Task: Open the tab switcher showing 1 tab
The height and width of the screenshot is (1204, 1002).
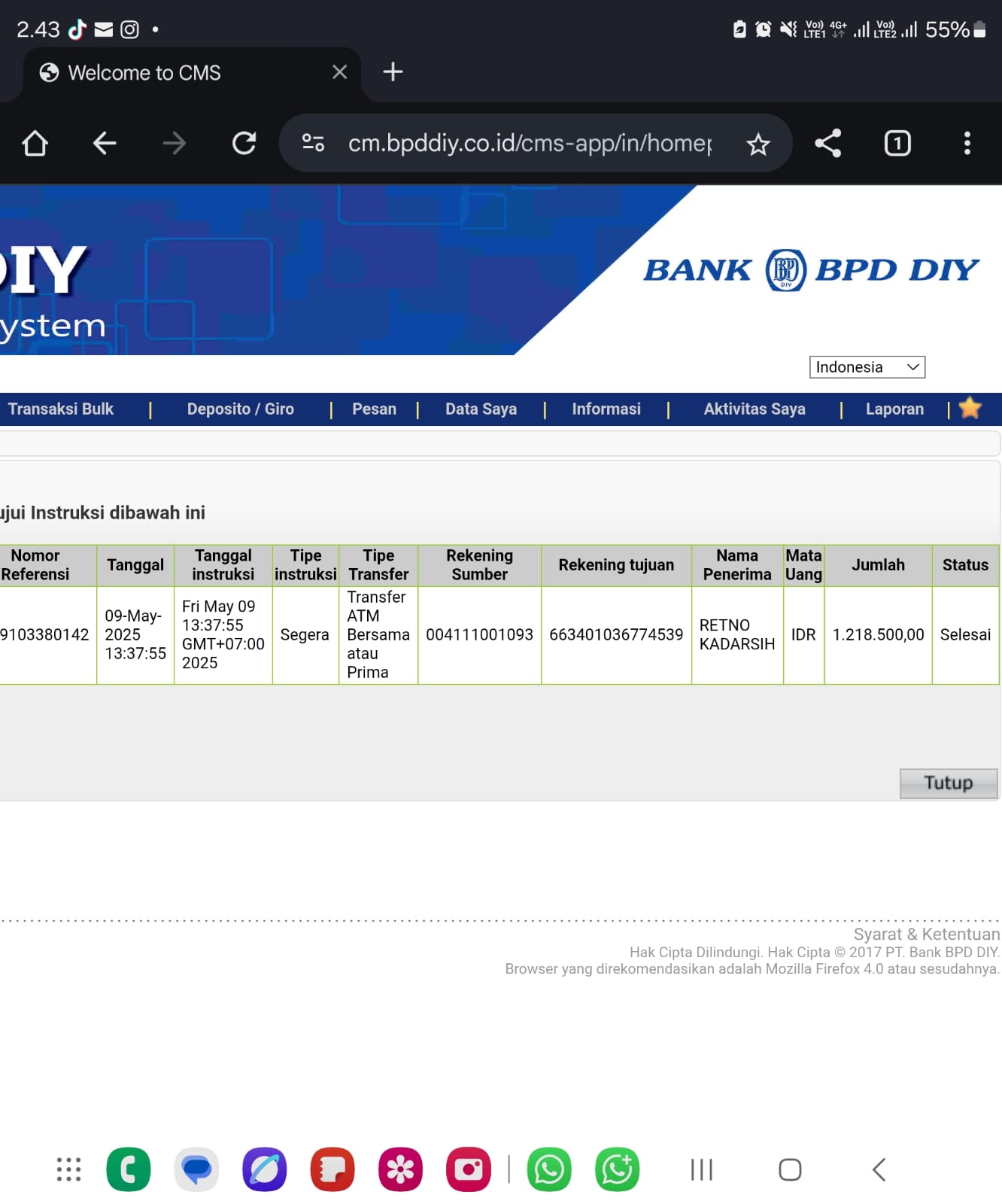Action: coord(897,143)
